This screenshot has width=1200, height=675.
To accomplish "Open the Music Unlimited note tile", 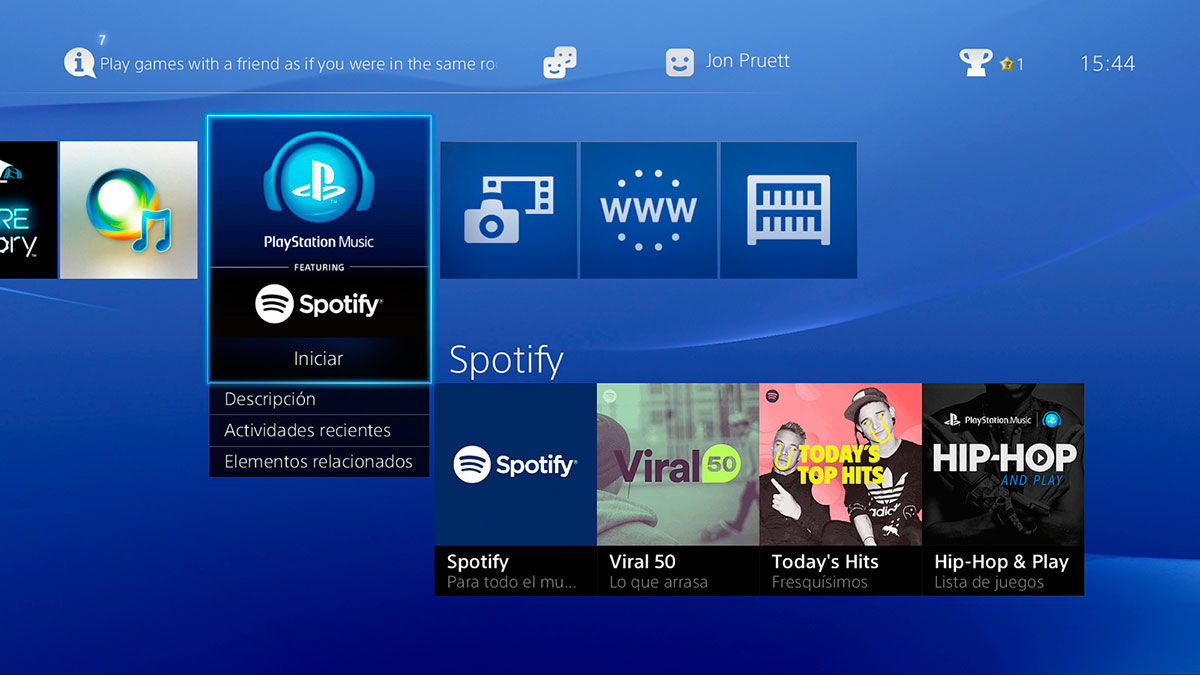I will point(128,210).
